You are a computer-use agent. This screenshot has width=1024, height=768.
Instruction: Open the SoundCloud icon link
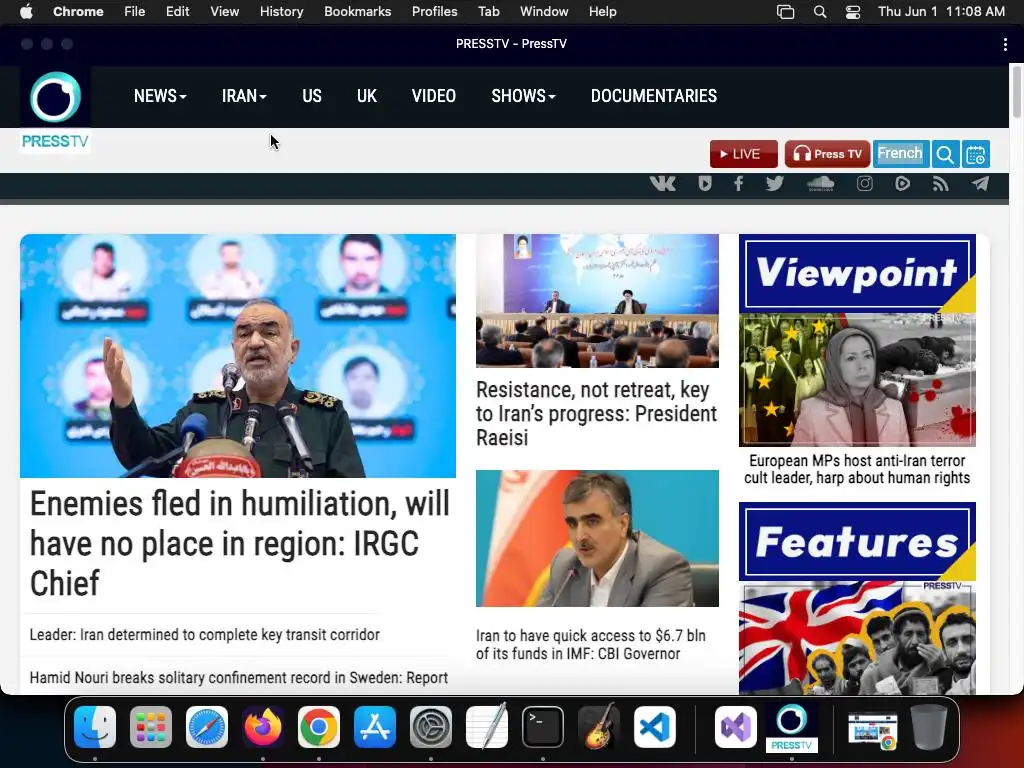821,184
